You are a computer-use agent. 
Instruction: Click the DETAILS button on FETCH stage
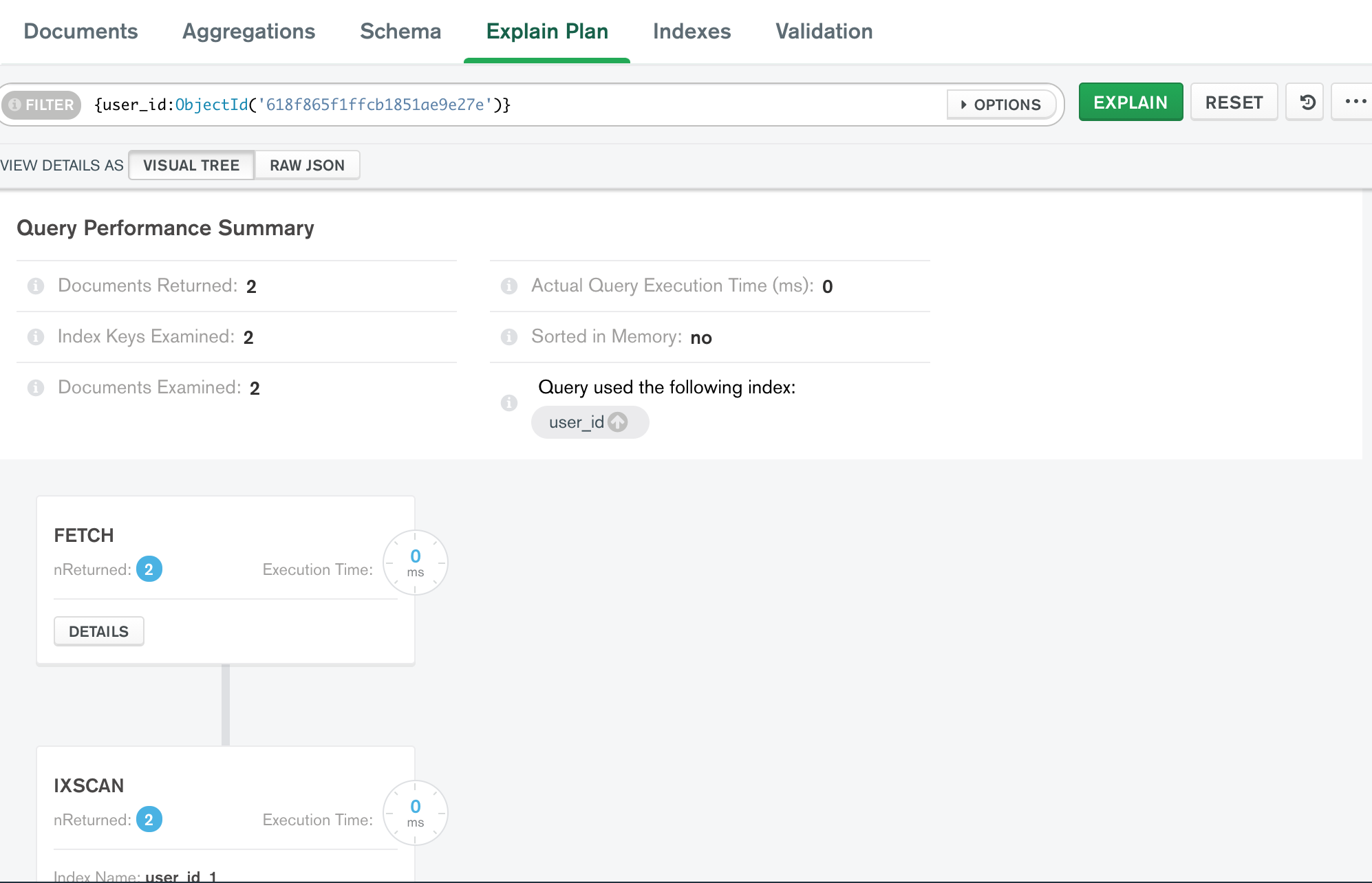tap(98, 630)
